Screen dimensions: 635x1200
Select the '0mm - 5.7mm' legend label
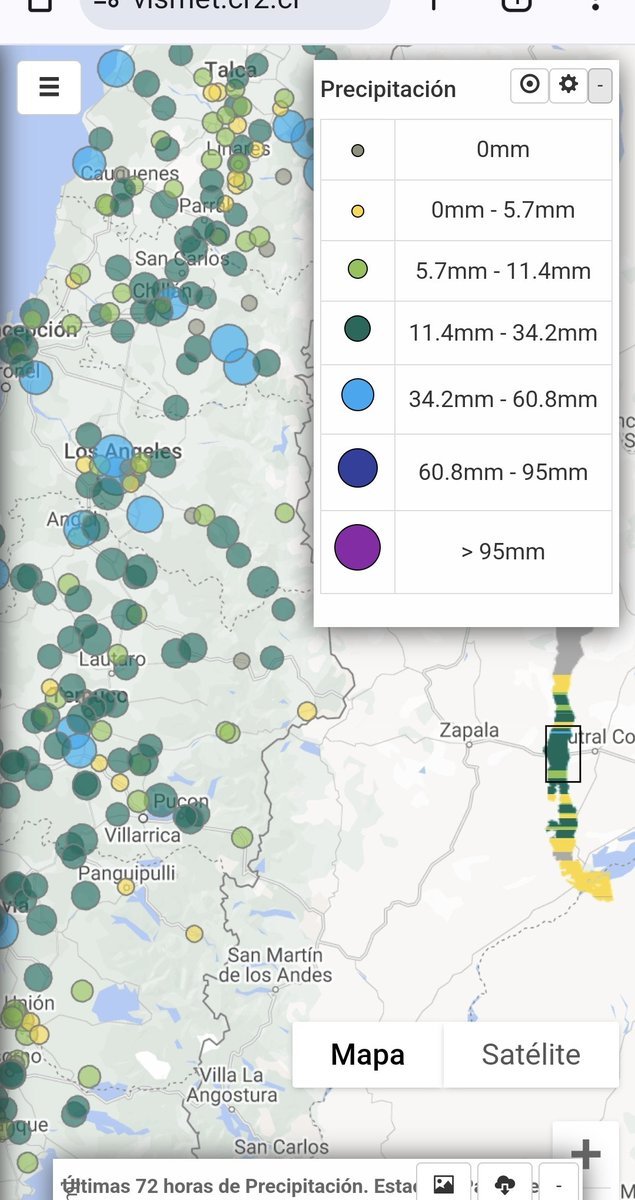tap(503, 210)
